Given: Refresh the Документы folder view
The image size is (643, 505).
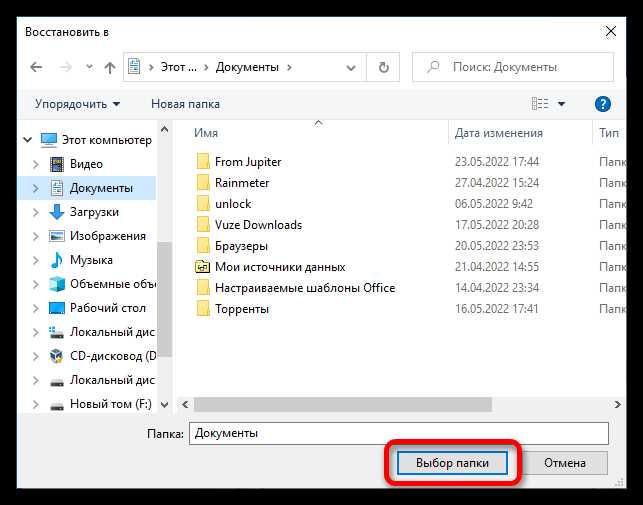Looking at the screenshot, I should [383, 67].
